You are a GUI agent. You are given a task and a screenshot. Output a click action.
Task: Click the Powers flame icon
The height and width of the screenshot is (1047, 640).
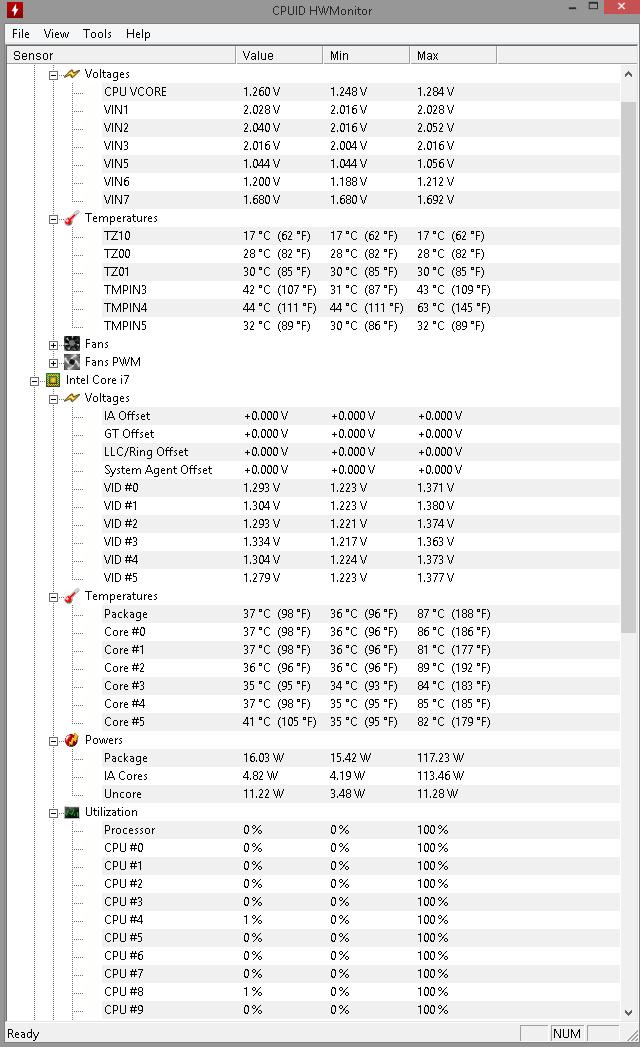coord(71,740)
